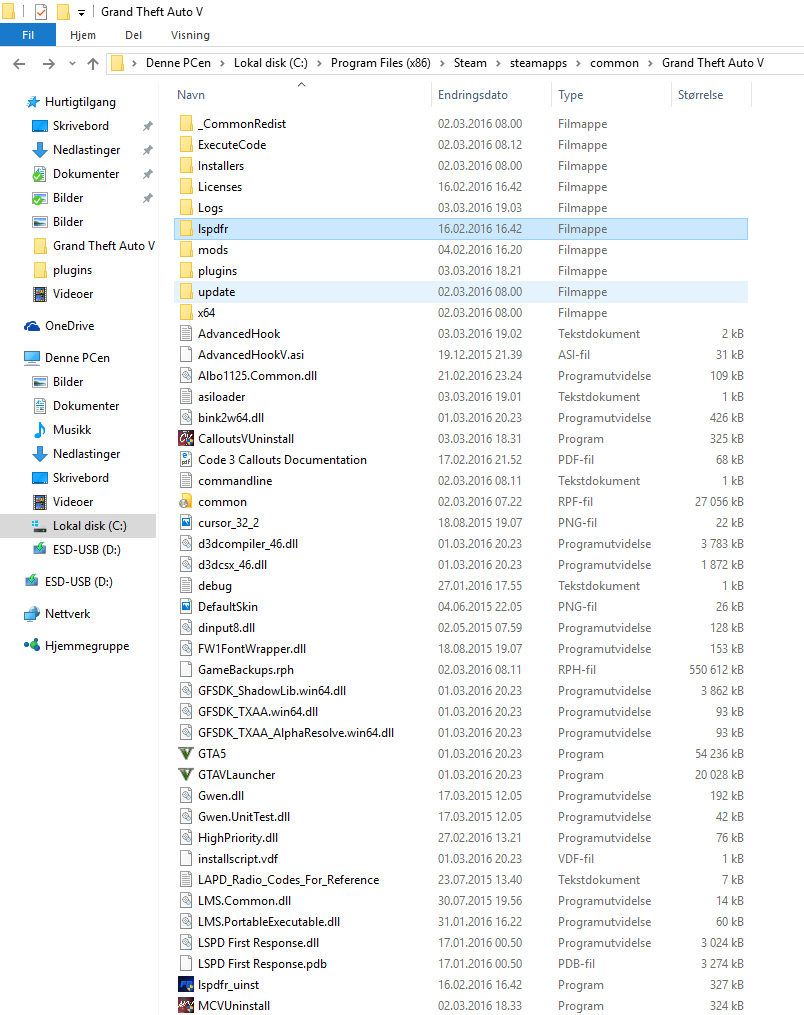Click the common RPF file icon
This screenshot has width=804, height=1015.
(x=186, y=502)
